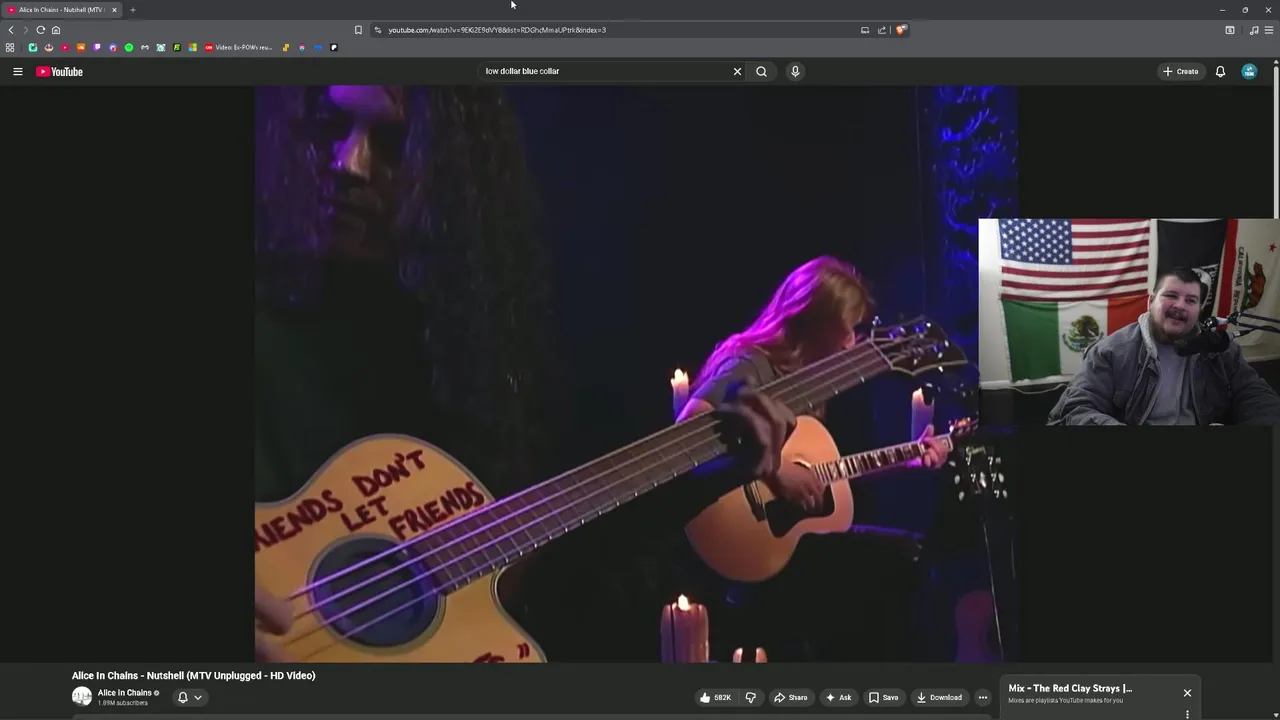The height and width of the screenshot is (720, 1280).
Task: Open picture-in-picture icon in address bar
Action: point(865,30)
